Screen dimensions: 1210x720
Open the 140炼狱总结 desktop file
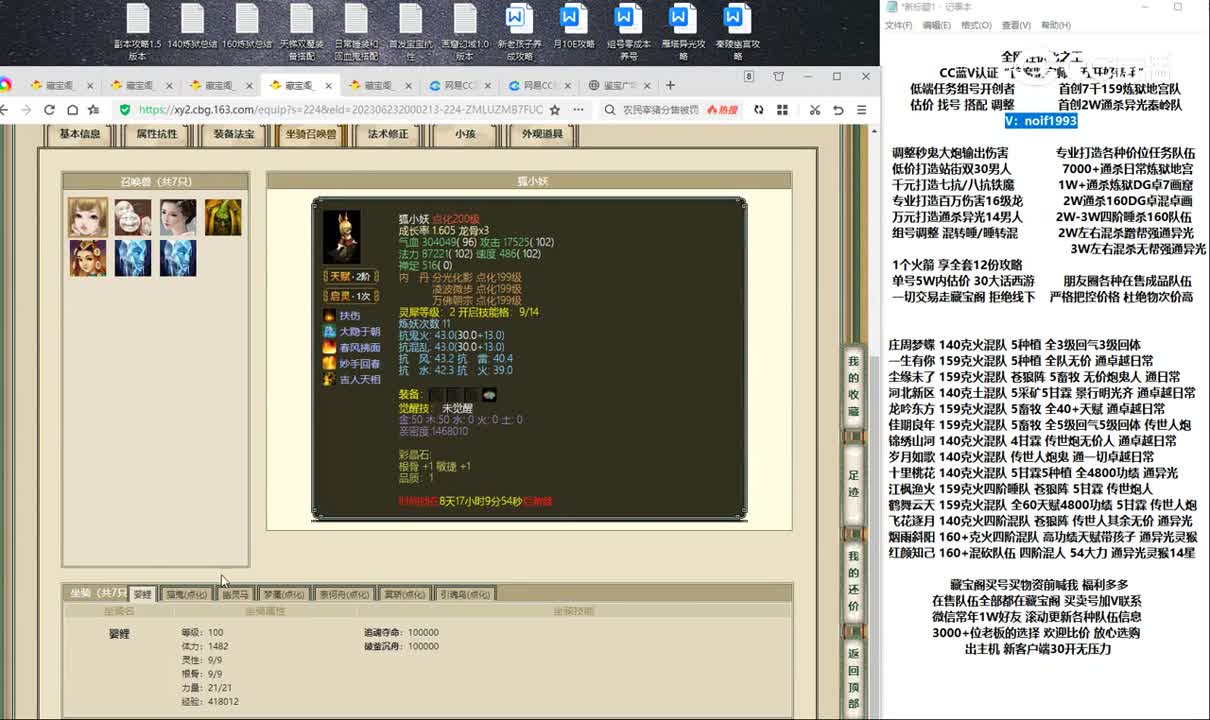[x=192, y=27]
